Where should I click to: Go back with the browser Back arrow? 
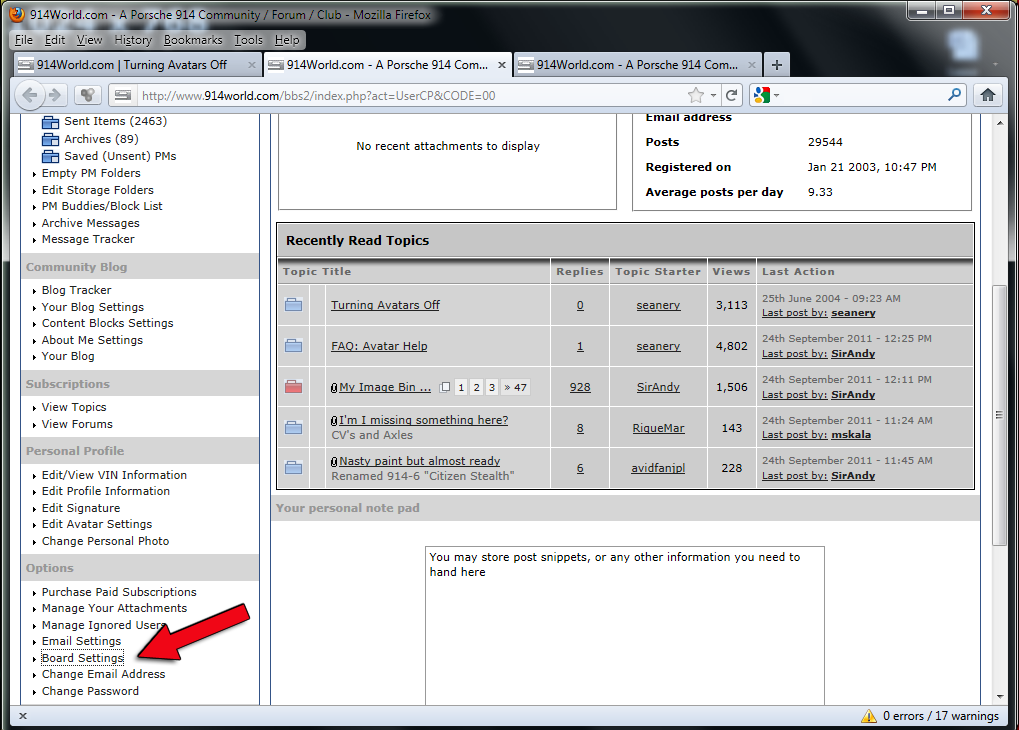[30, 96]
